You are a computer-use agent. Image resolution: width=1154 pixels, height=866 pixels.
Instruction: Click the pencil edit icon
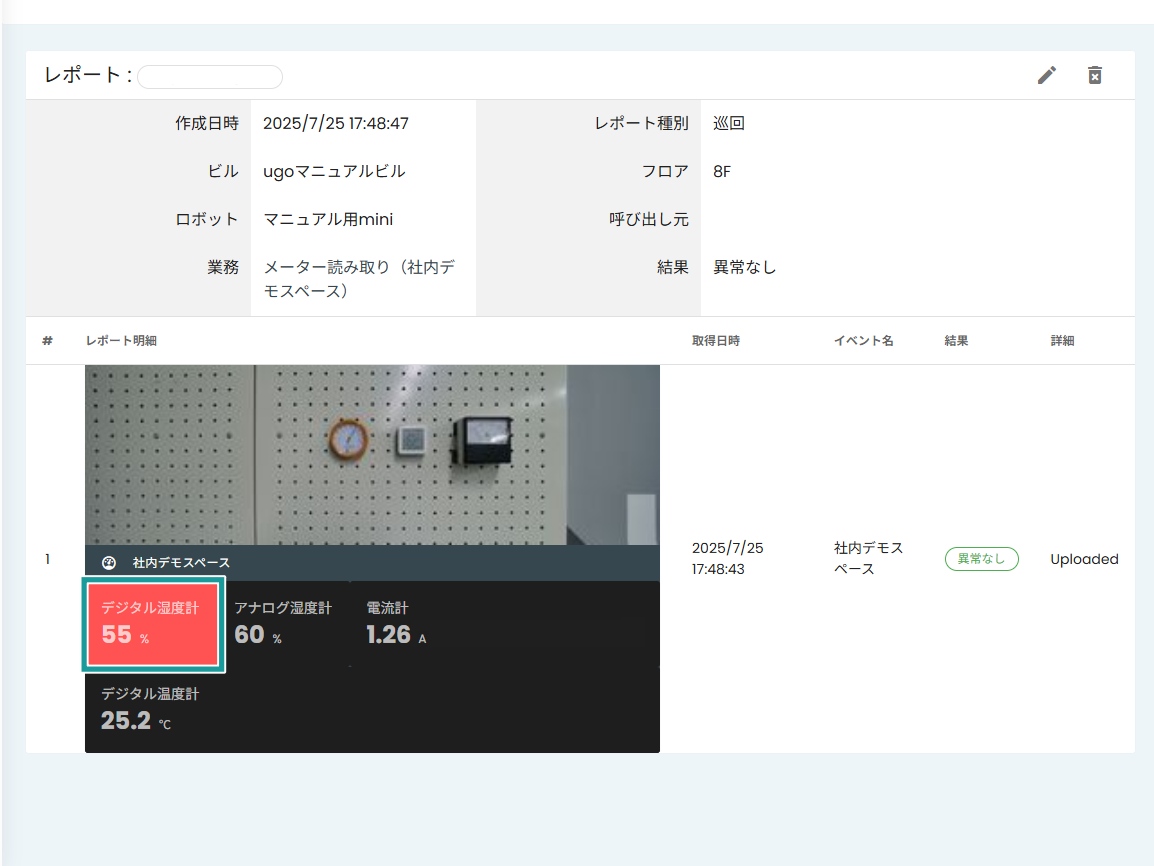1047,75
